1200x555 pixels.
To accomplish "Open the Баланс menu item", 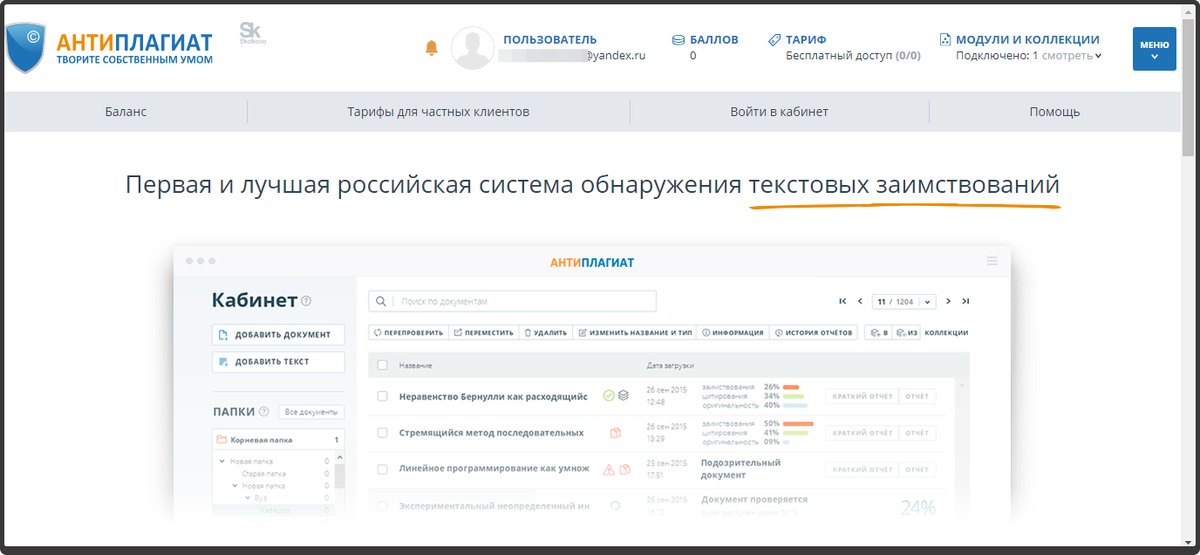I will pos(126,112).
